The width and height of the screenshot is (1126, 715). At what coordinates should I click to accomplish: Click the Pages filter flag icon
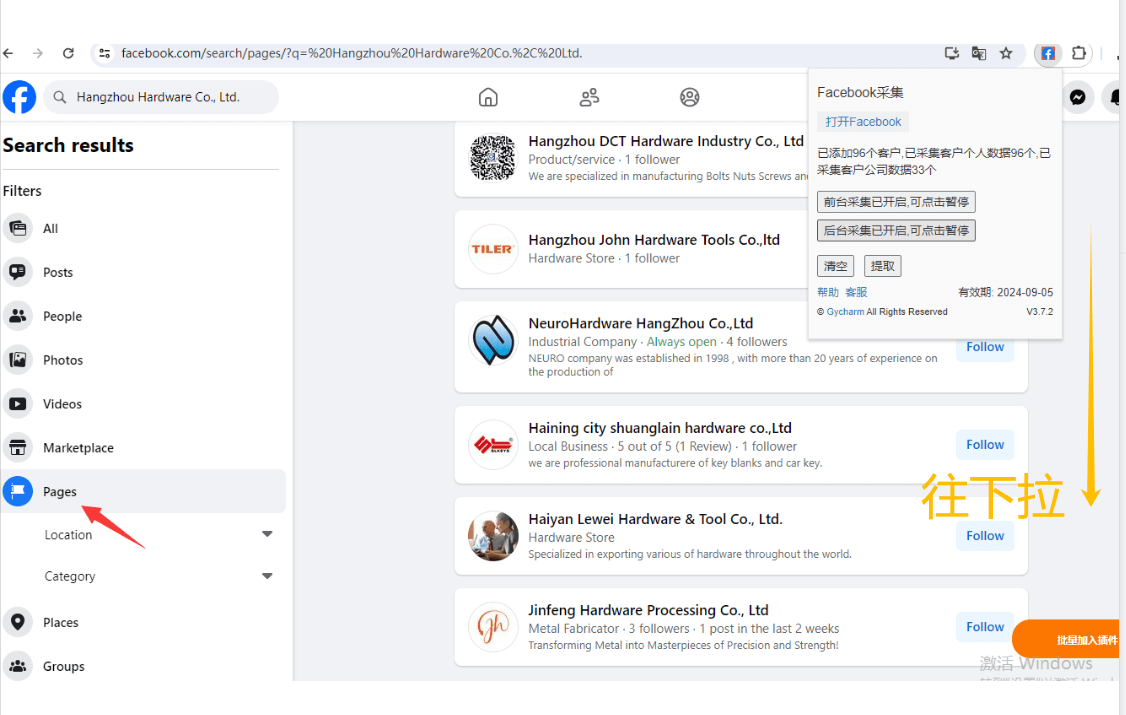tap(18, 491)
